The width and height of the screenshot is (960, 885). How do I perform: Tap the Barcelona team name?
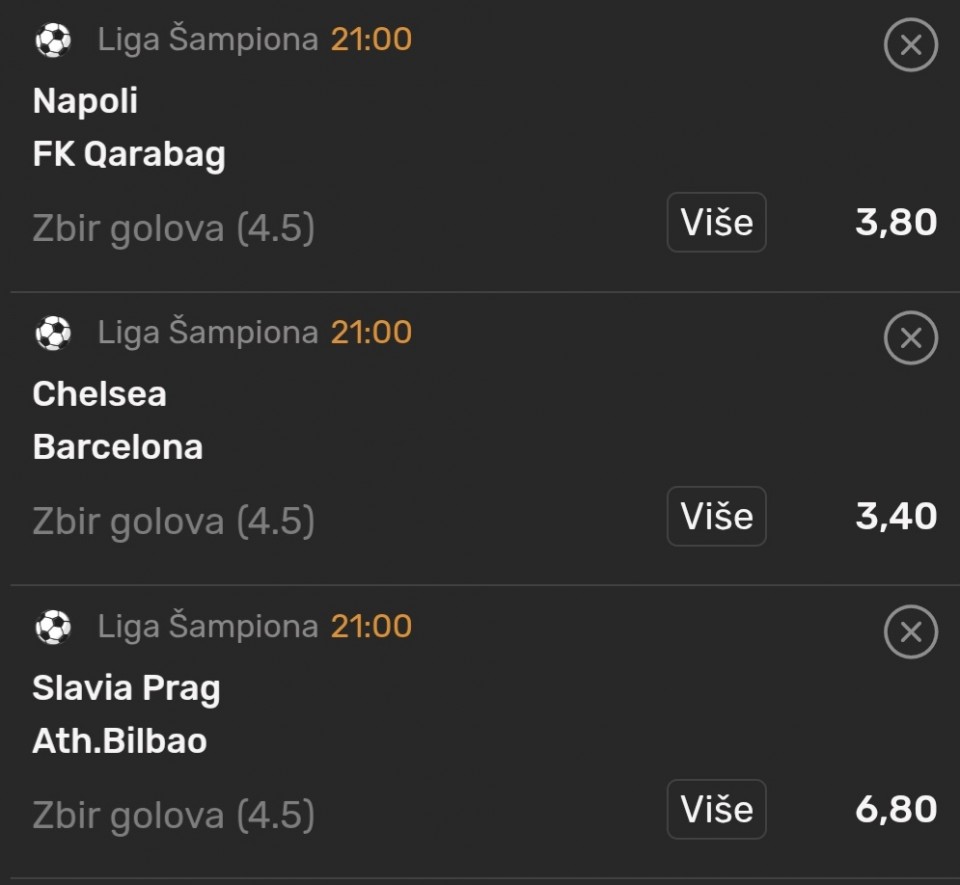118,447
